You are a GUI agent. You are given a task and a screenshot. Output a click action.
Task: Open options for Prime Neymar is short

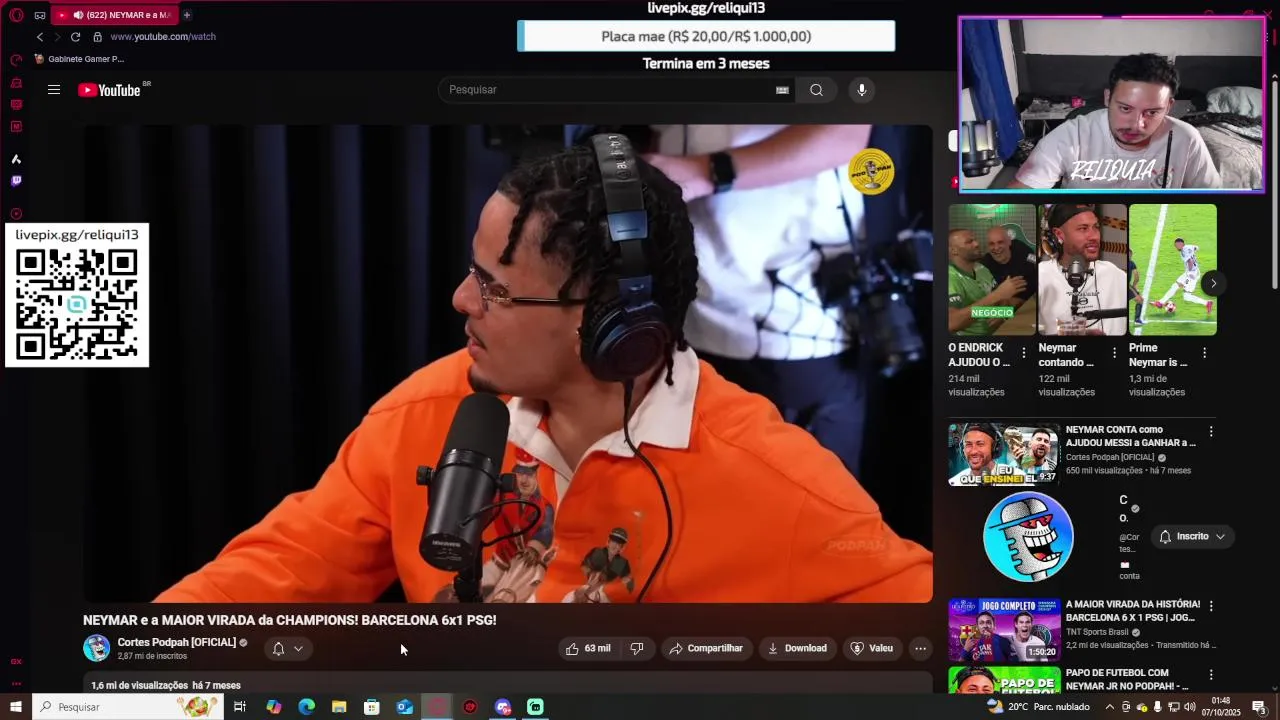click(x=1204, y=353)
